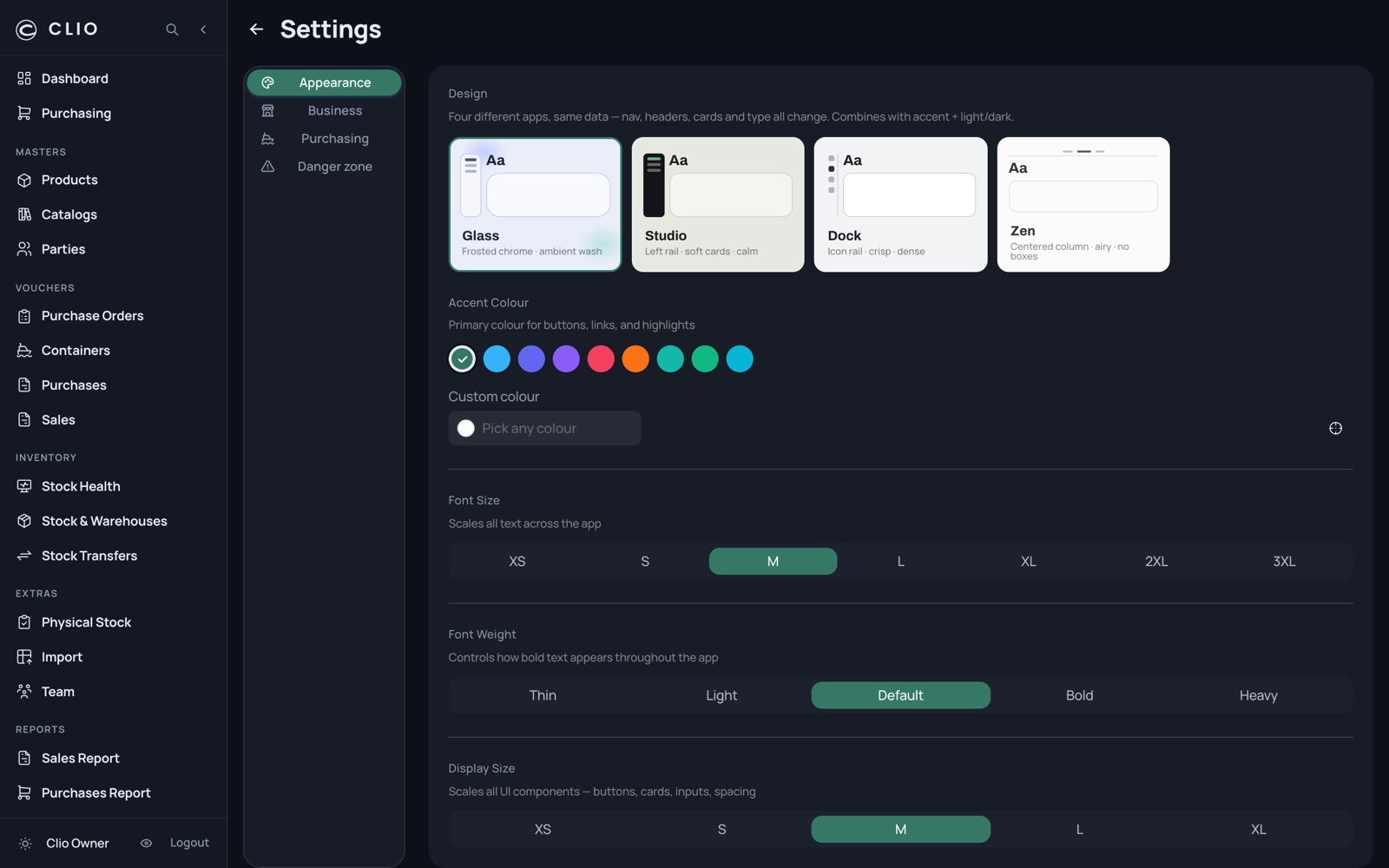The width and height of the screenshot is (1389, 868).
Task: Click the Clio logo icon
Action: (x=27, y=30)
